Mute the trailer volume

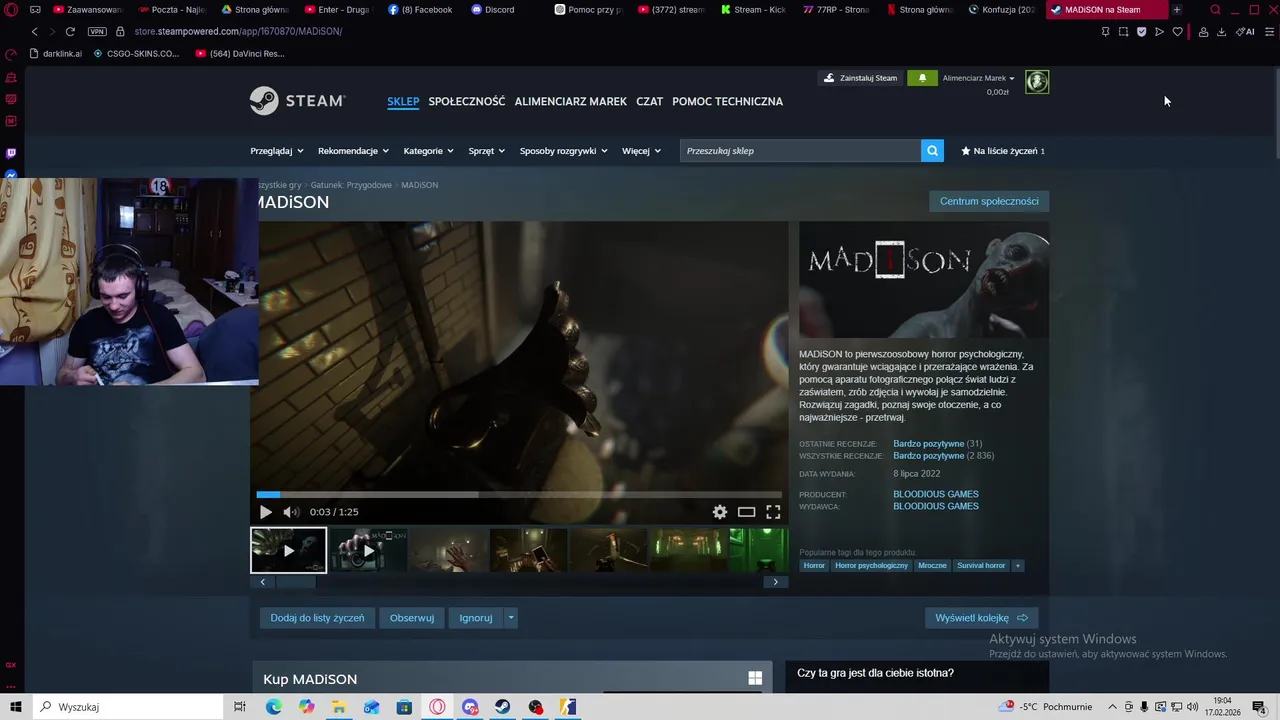pos(290,512)
